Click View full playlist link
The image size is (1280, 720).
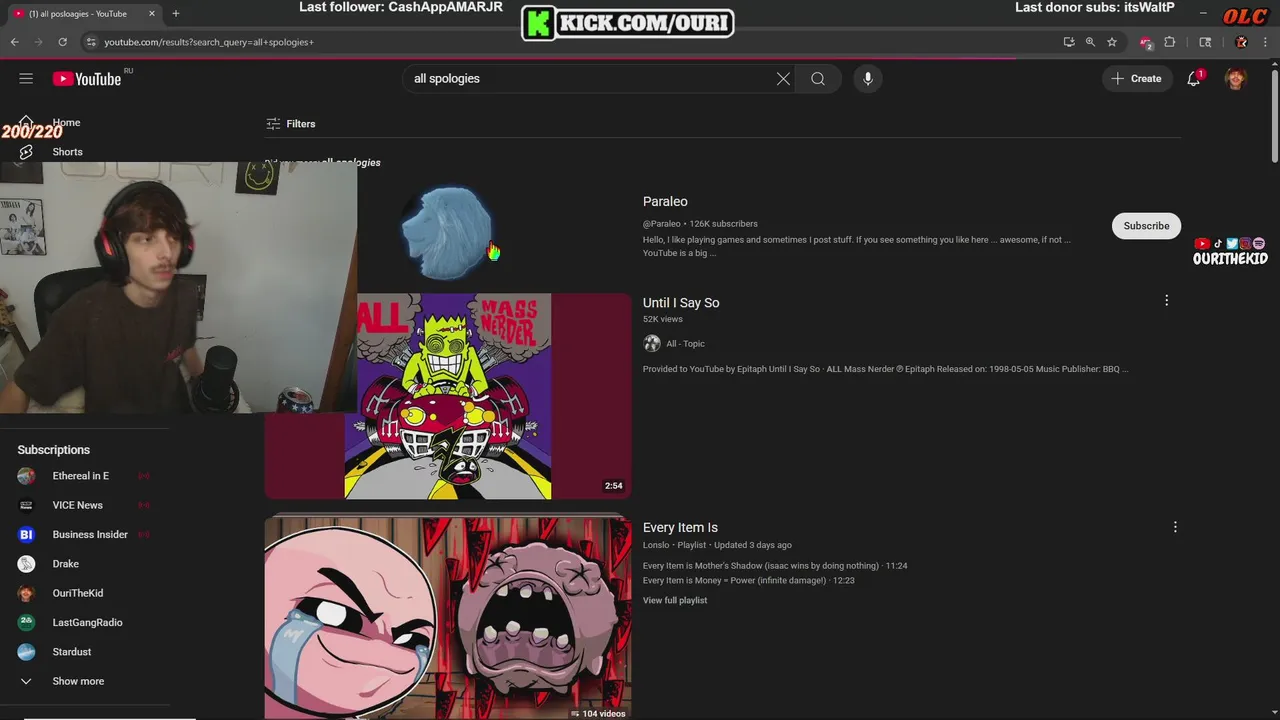point(675,600)
